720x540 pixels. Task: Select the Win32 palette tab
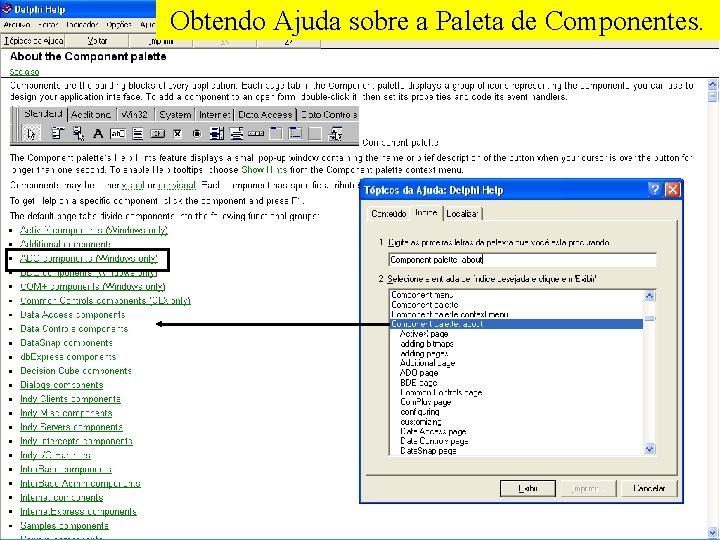135,115
